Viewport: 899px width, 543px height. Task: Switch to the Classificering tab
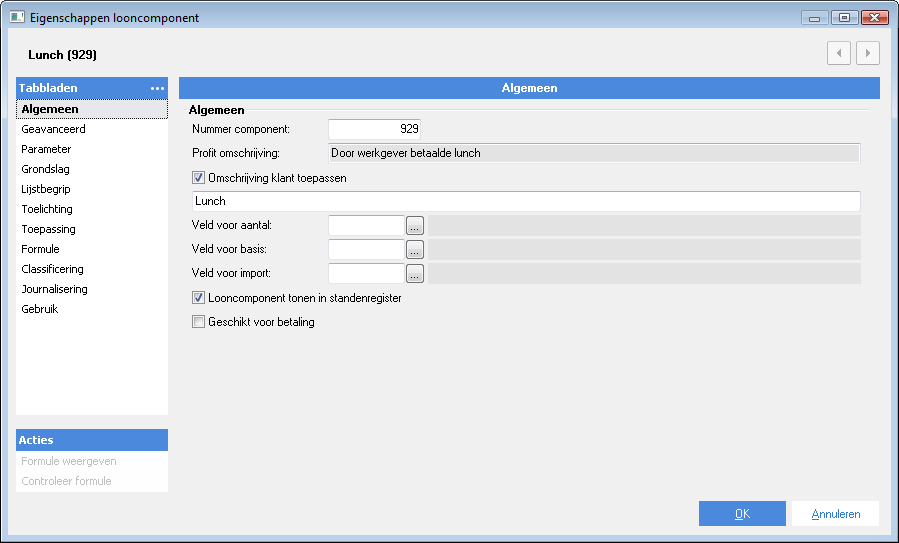(92, 269)
